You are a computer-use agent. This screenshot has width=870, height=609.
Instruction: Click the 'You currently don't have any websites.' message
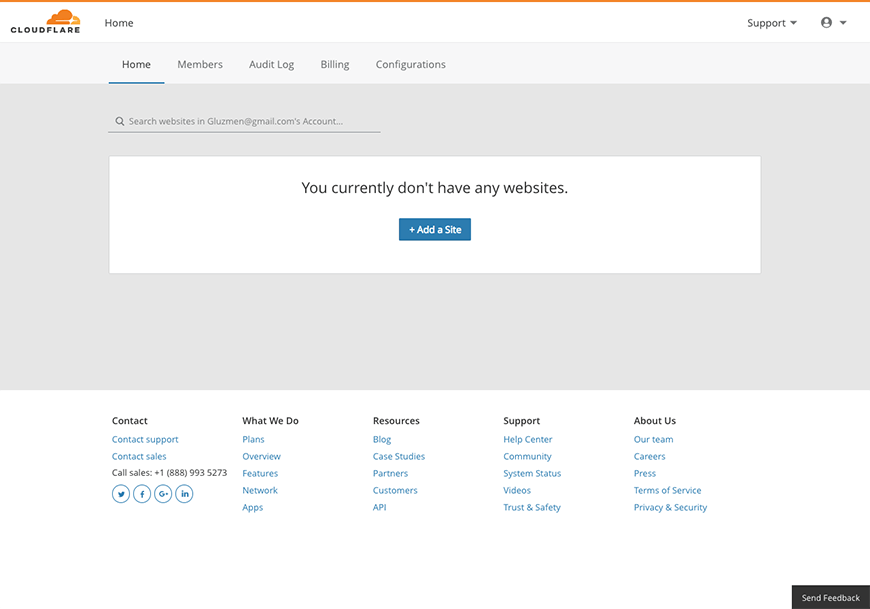pyautogui.click(x=434, y=188)
